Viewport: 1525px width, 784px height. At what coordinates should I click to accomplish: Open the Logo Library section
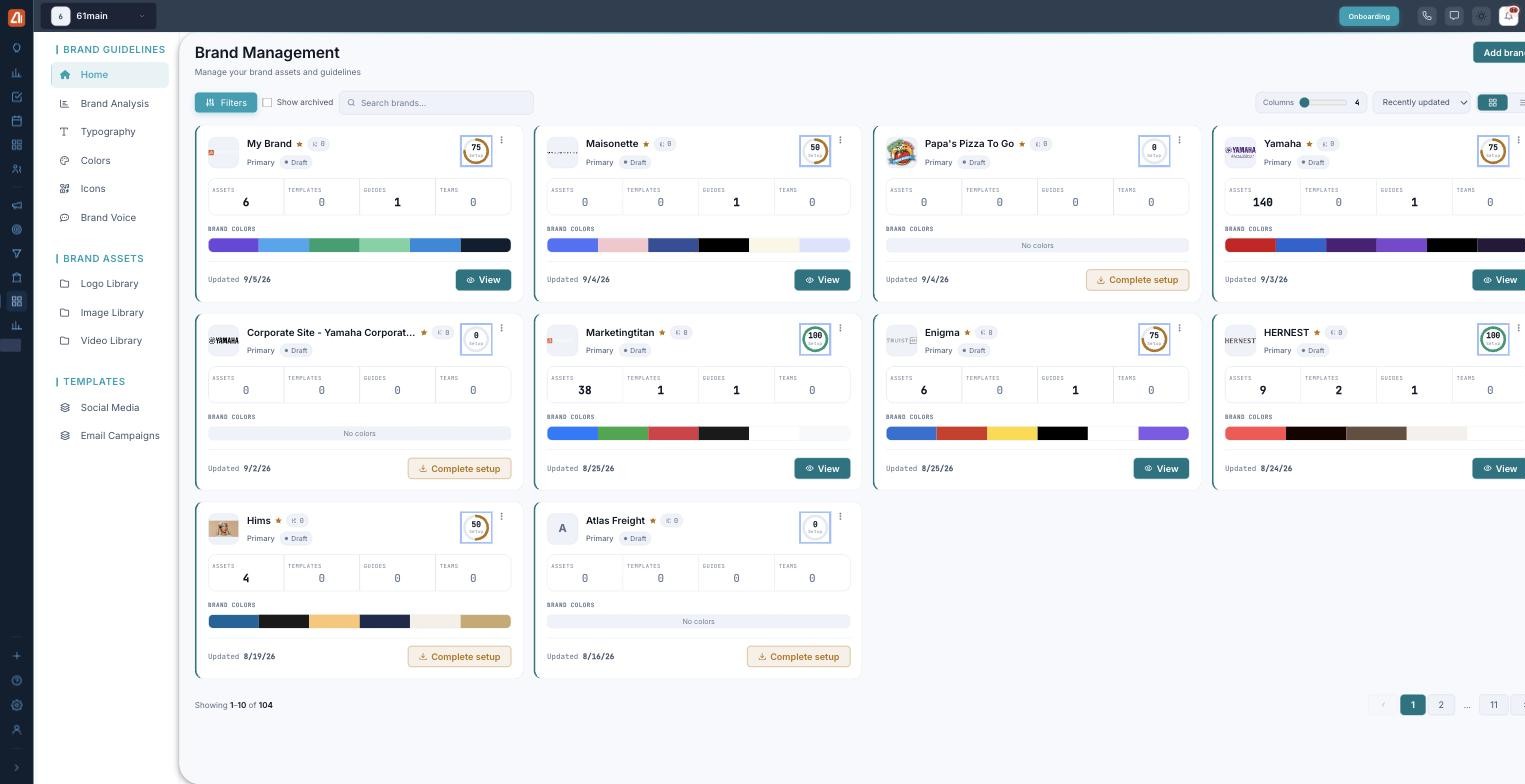[110, 284]
